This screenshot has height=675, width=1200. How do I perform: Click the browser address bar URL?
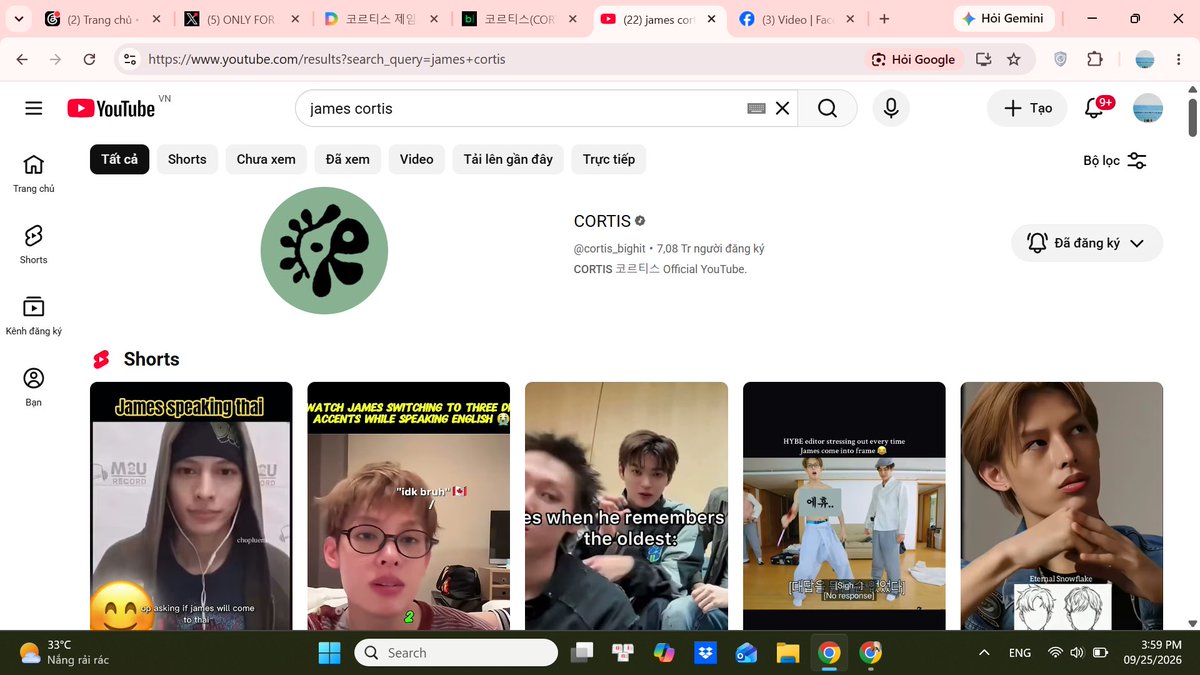tap(327, 59)
